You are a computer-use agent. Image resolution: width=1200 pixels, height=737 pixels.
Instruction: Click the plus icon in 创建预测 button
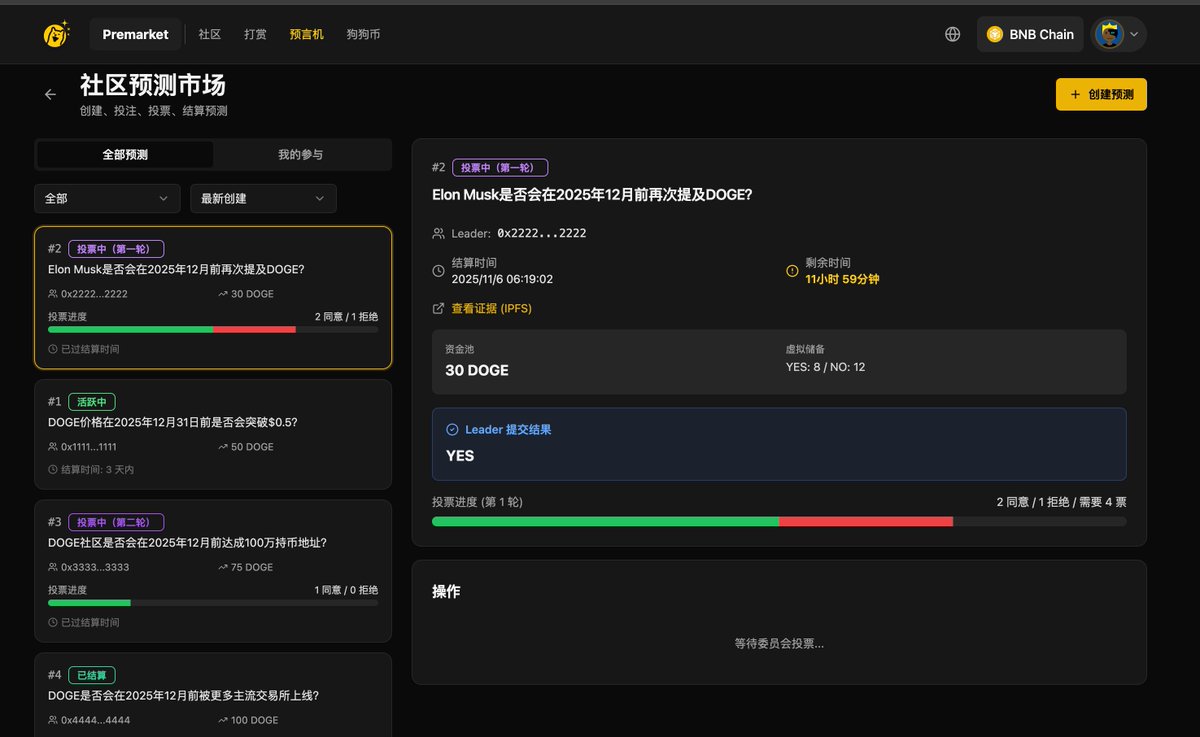click(x=1076, y=94)
